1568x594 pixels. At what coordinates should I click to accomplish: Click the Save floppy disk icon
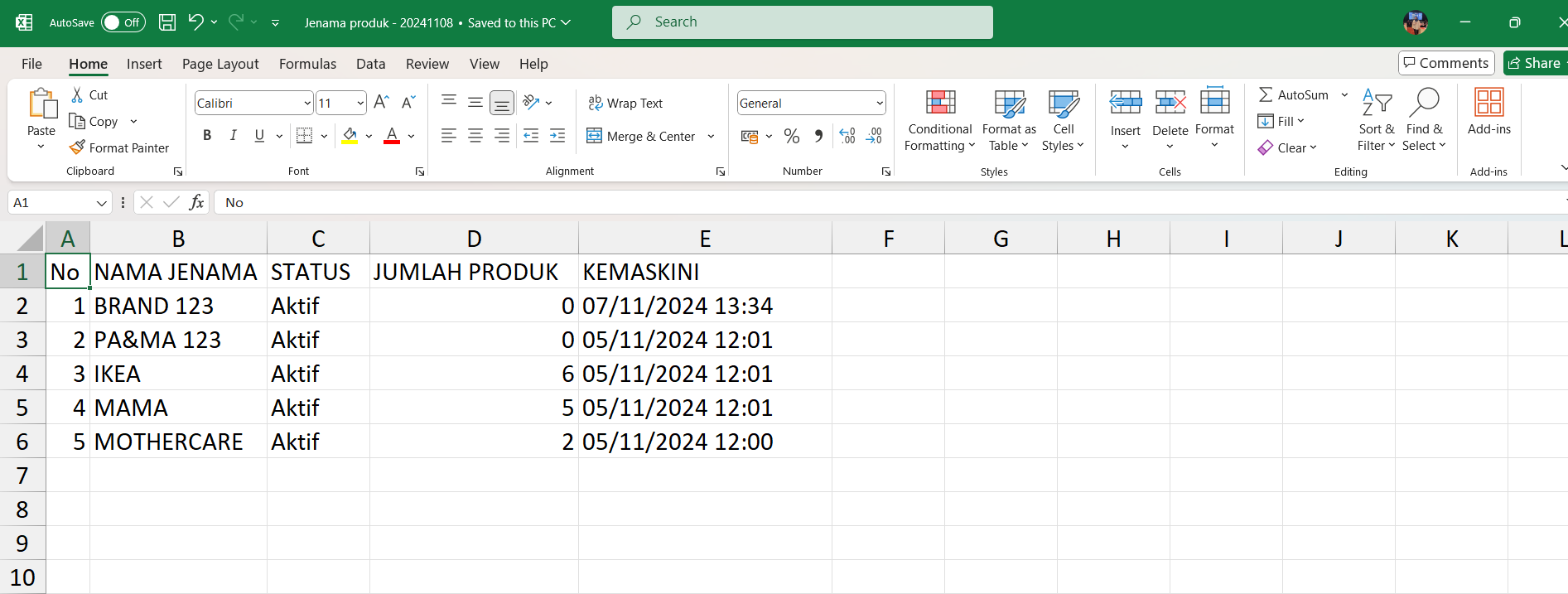coord(167,22)
